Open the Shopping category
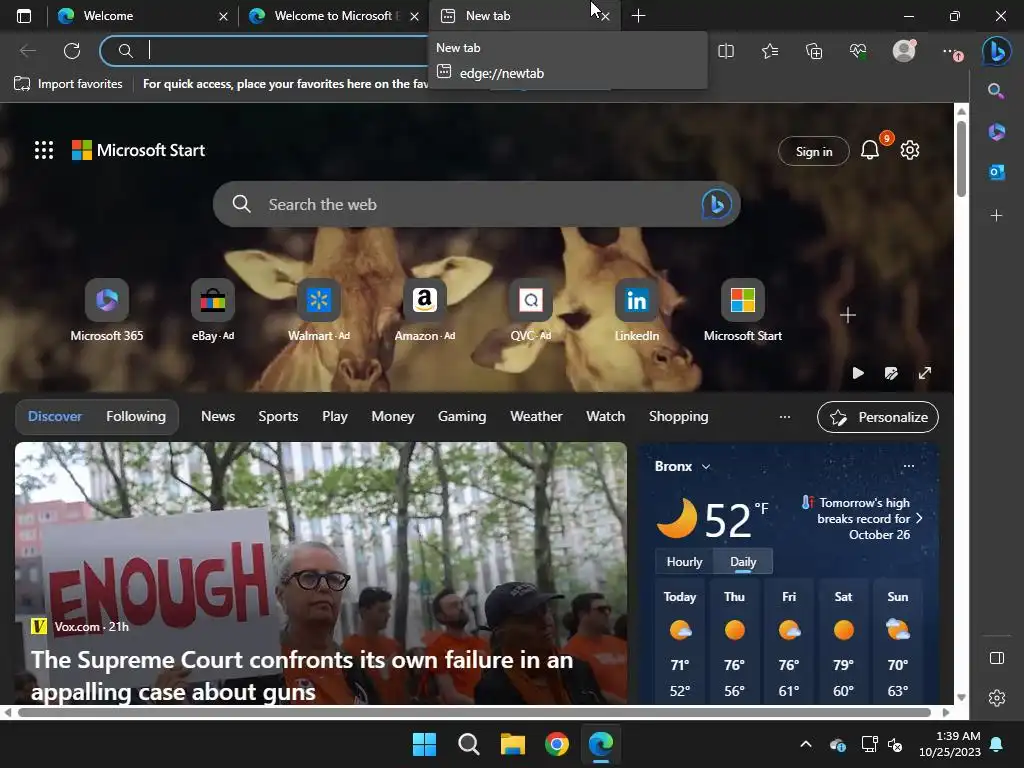Viewport: 1024px width, 768px height. click(x=679, y=417)
